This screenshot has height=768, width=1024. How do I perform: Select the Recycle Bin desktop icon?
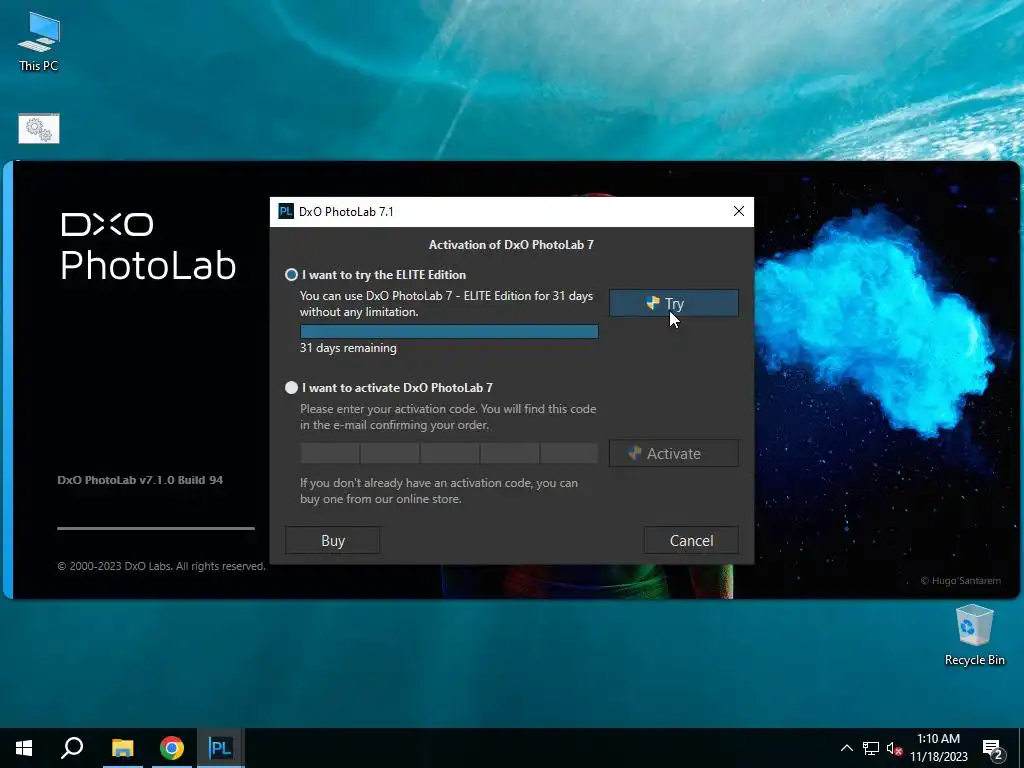(x=974, y=635)
